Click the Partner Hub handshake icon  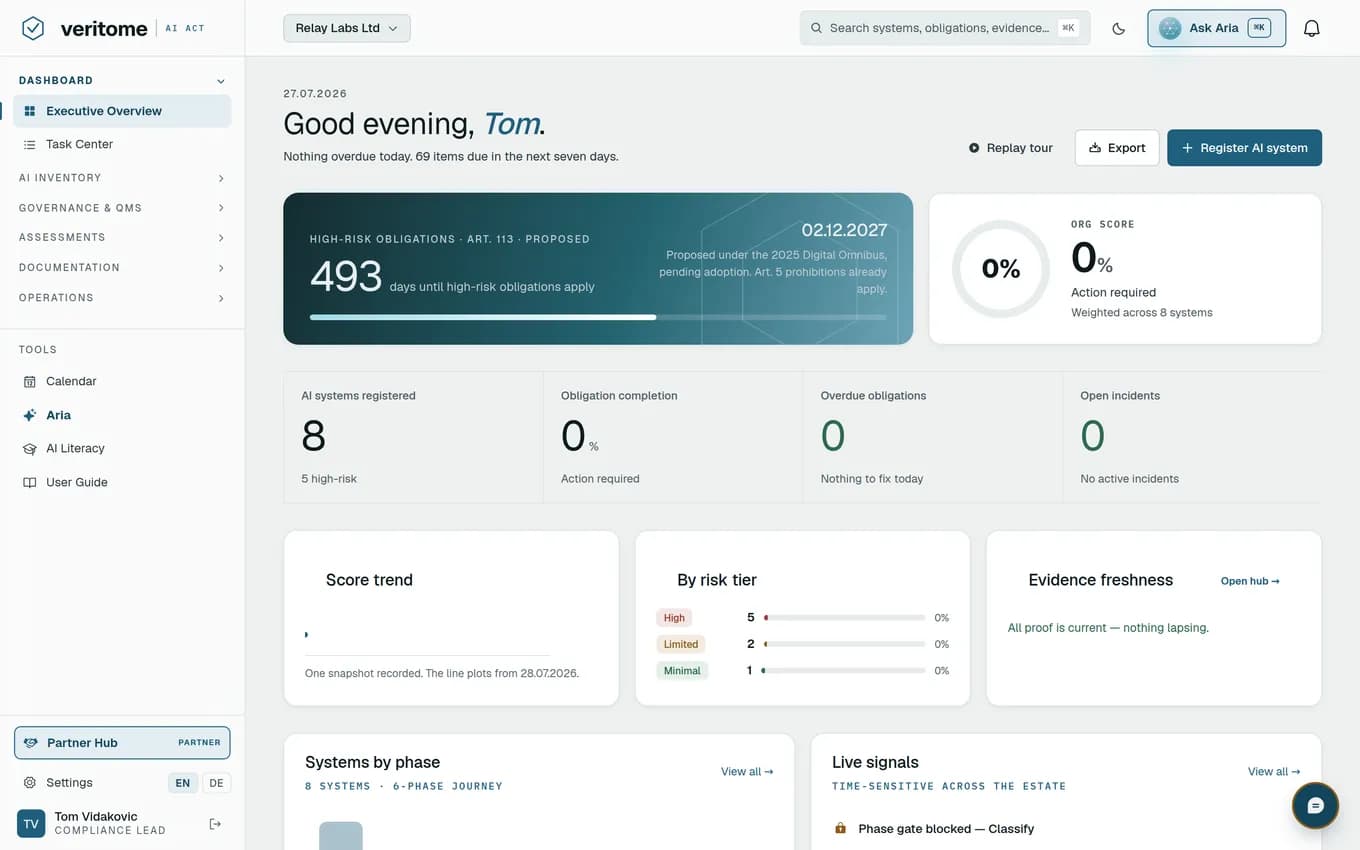31,743
